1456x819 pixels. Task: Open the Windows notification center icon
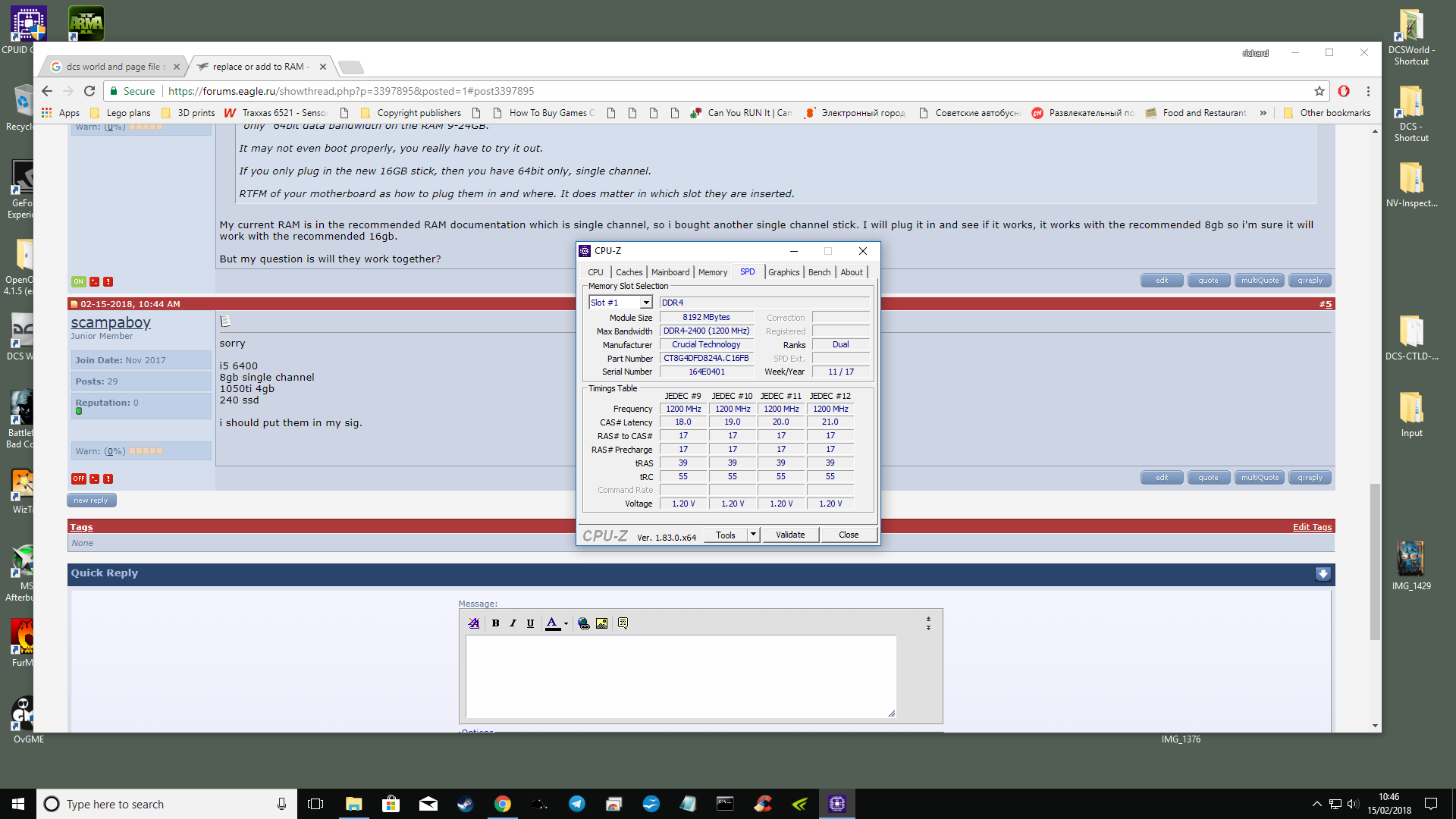point(1431,804)
